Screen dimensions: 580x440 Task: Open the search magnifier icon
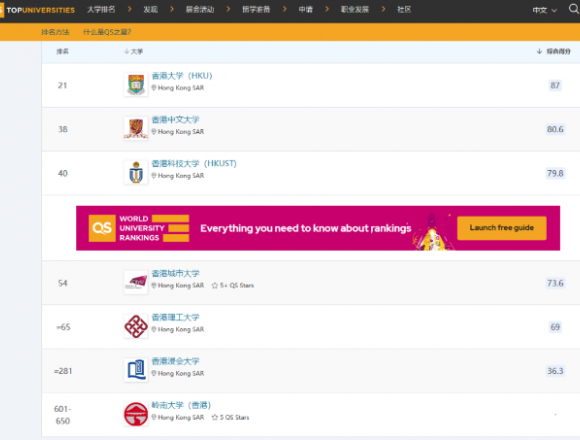pyautogui.click(x=574, y=9)
